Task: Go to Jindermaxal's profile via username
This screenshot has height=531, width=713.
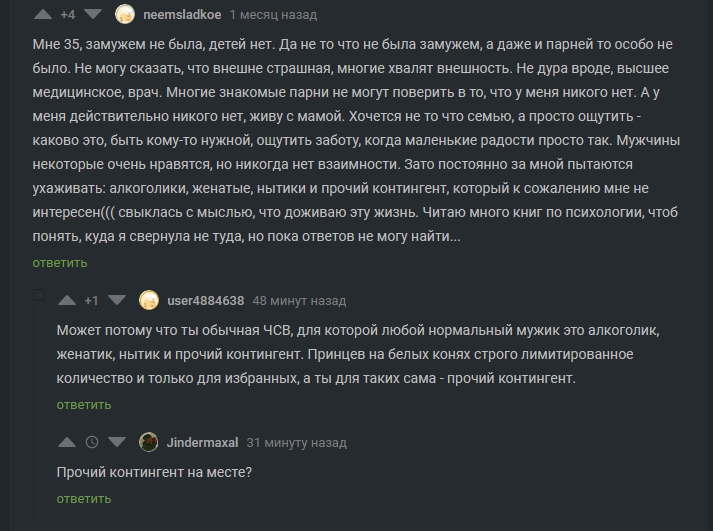Action: click(202, 442)
